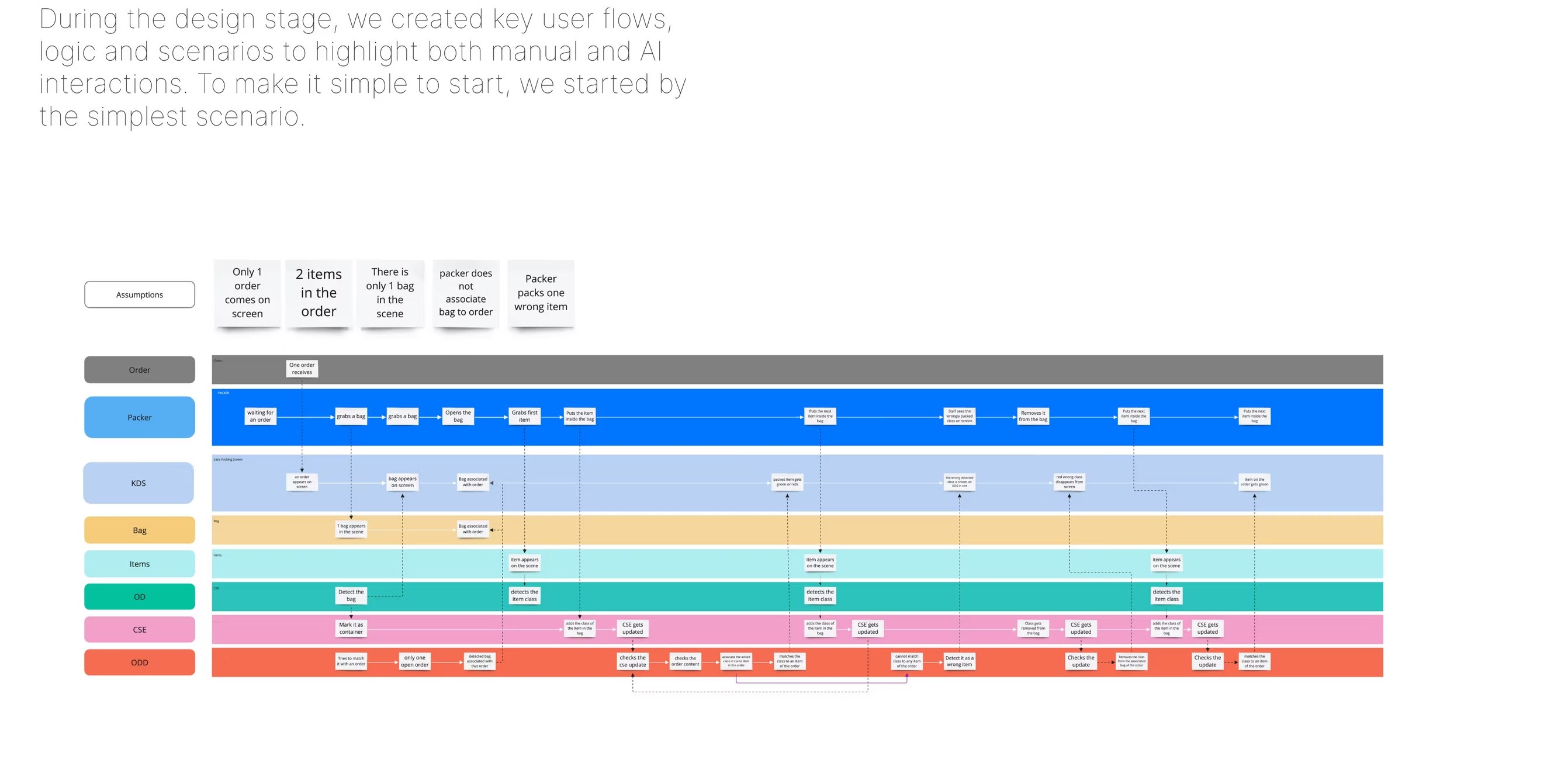This screenshot has height=760, width=1568.
Task: Select the orange Bag lane label
Action: click(x=140, y=530)
